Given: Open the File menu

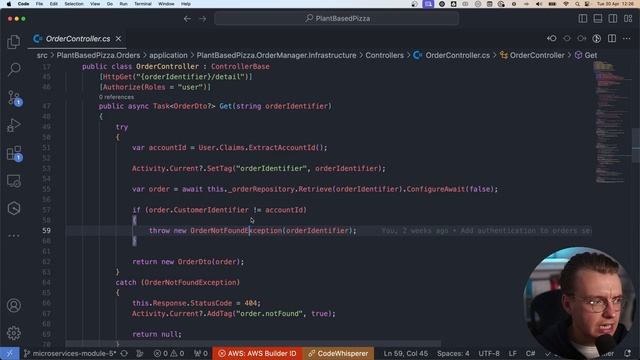Looking at the screenshot, I should [39, 4].
